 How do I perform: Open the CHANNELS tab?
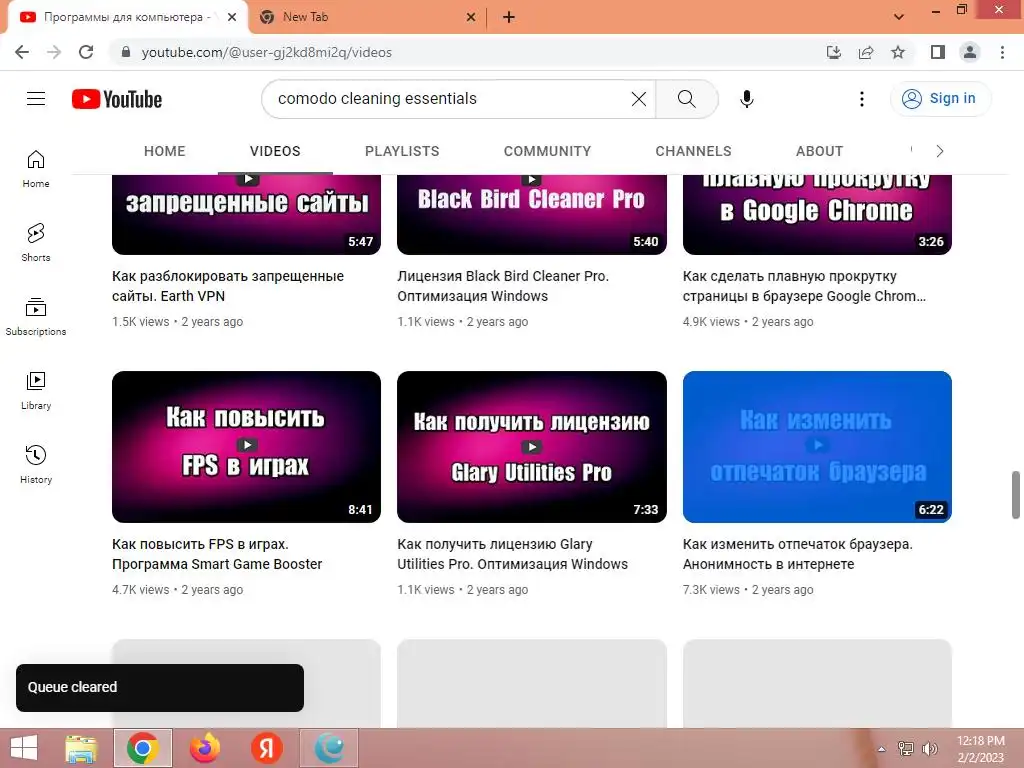tap(694, 152)
